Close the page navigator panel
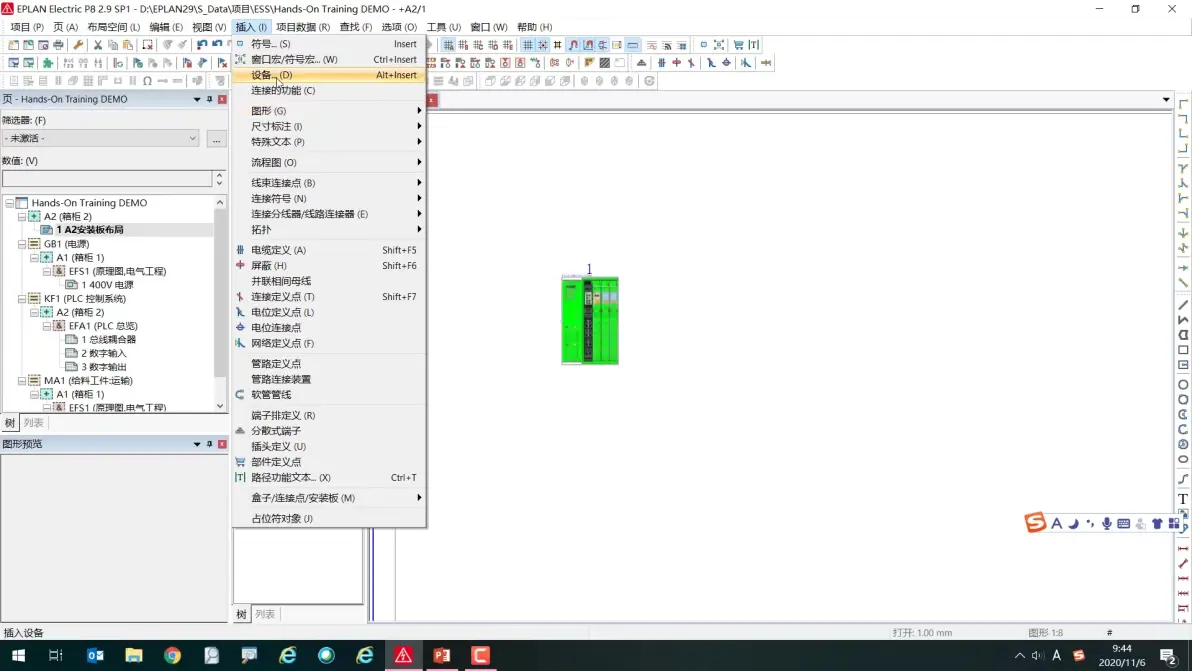1192x671 pixels. point(222,99)
